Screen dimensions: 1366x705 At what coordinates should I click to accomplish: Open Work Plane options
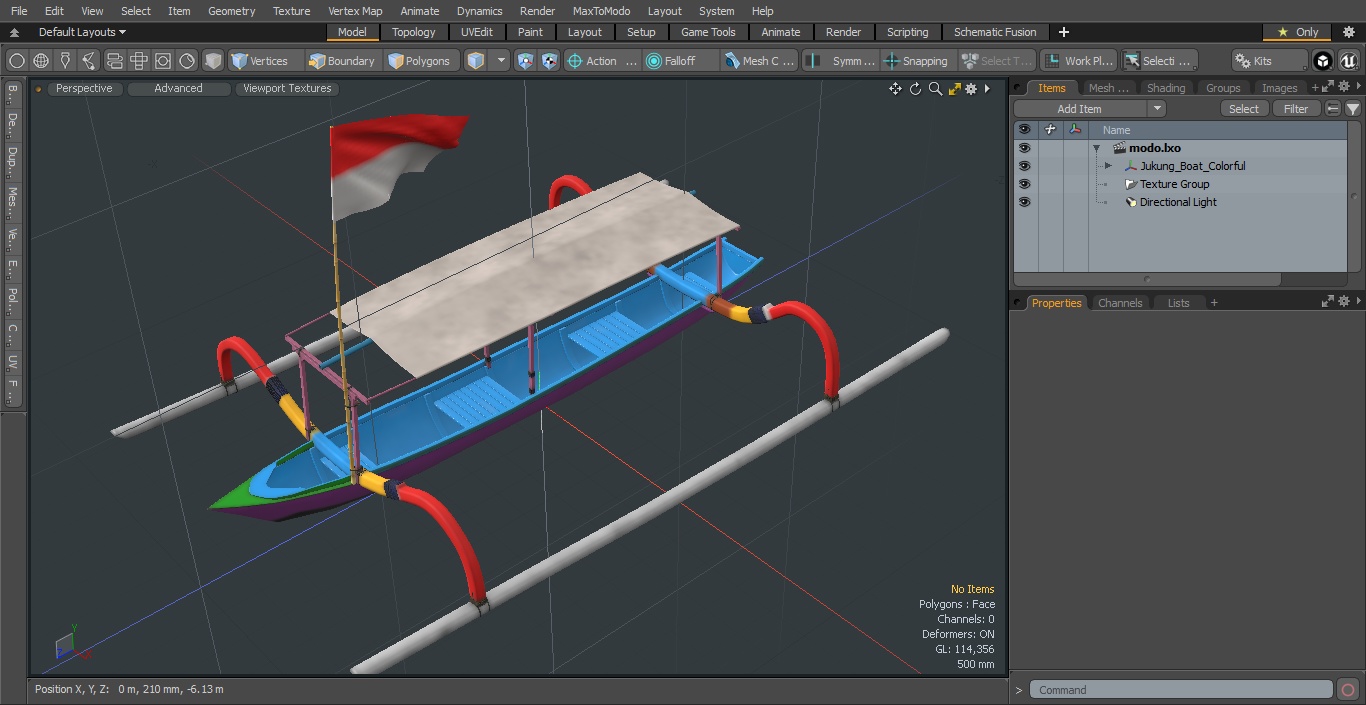1078,61
